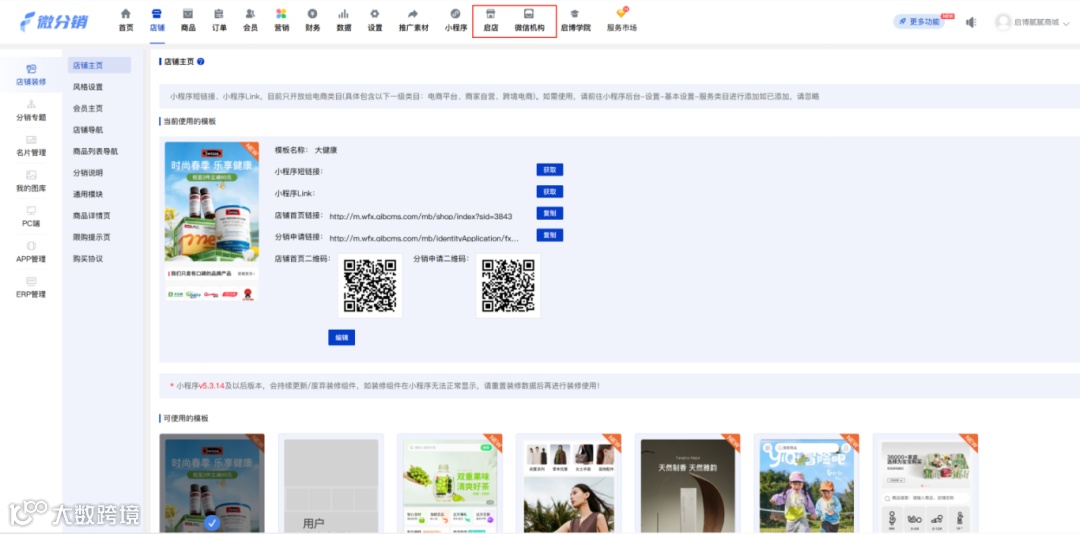Open 数据 with the bar chart icon
Viewport: 1080px width, 534px height.
click(344, 20)
